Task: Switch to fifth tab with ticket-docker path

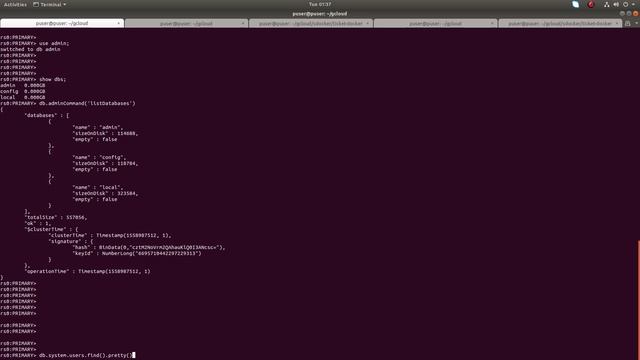Action: tap(560, 23)
